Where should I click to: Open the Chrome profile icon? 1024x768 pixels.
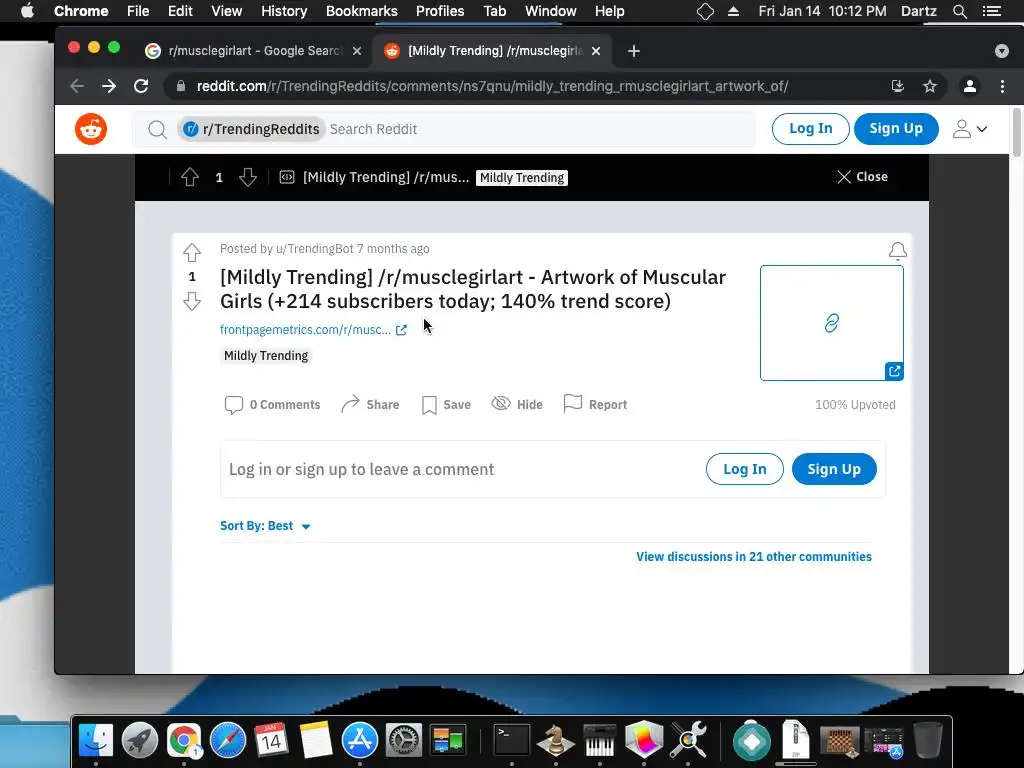pyautogui.click(x=970, y=86)
